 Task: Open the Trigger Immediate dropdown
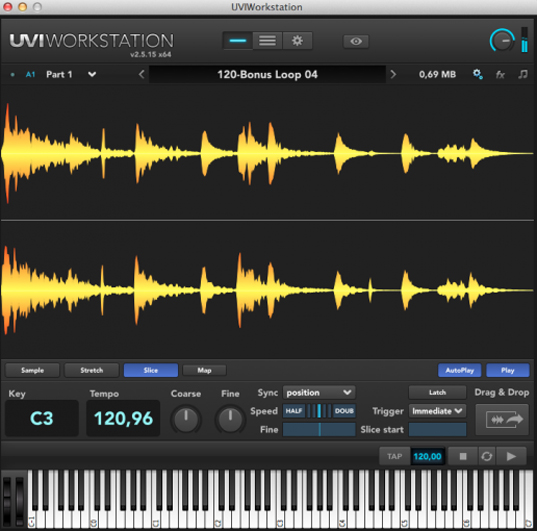click(x=437, y=411)
